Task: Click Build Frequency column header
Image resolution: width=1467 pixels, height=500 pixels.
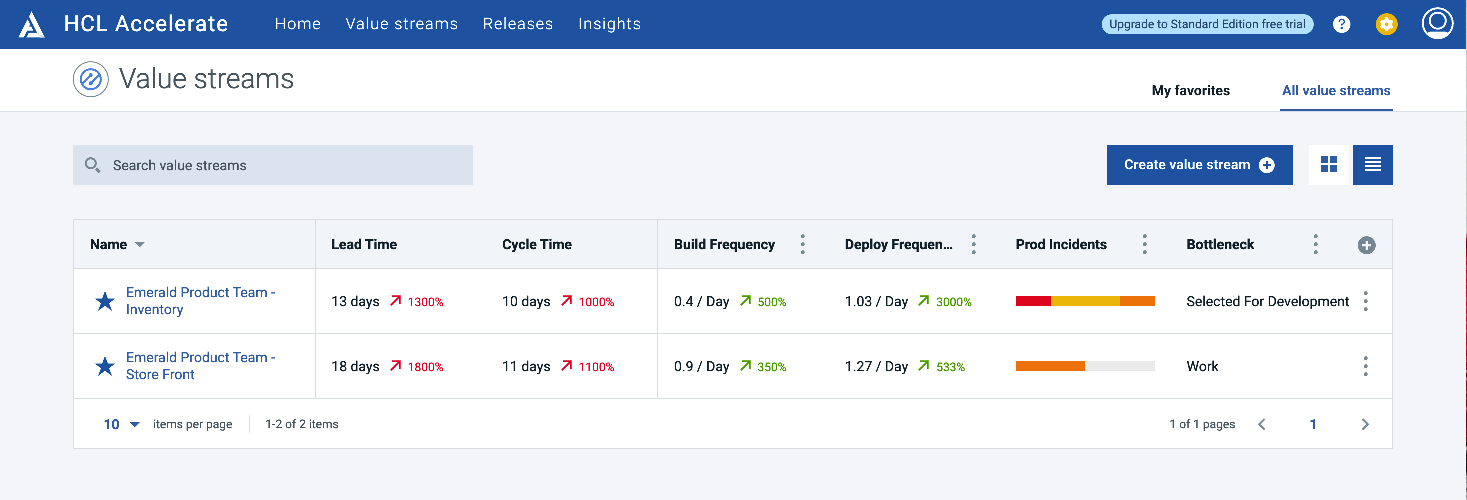Action: point(724,244)
